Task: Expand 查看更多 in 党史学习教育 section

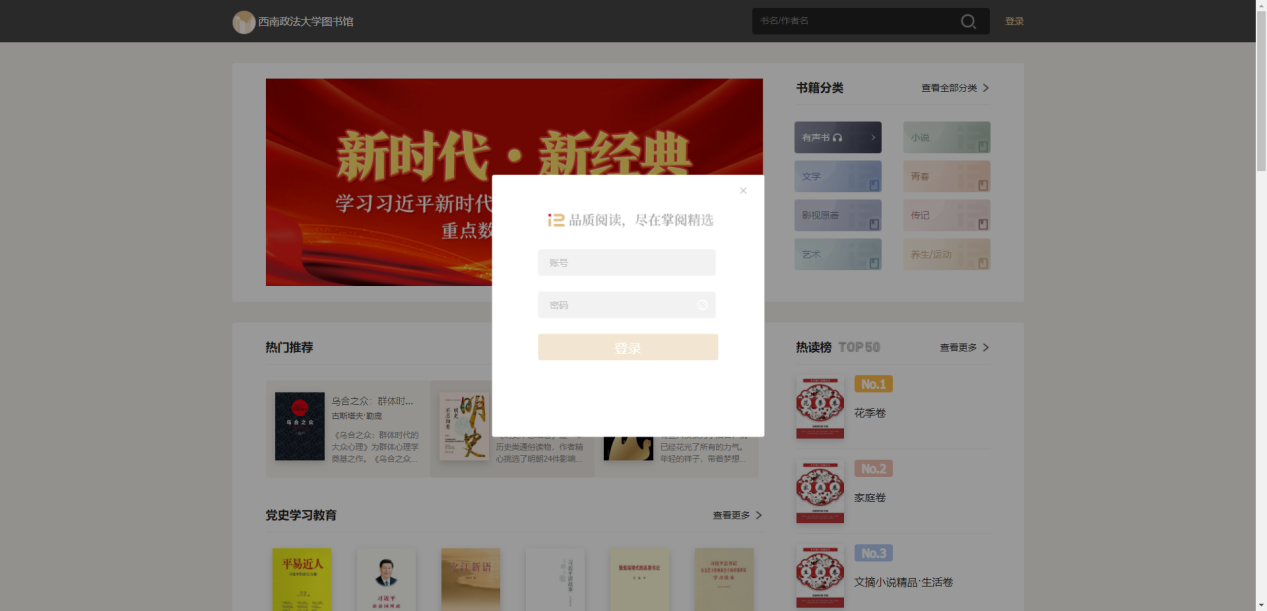Action: 737,516
